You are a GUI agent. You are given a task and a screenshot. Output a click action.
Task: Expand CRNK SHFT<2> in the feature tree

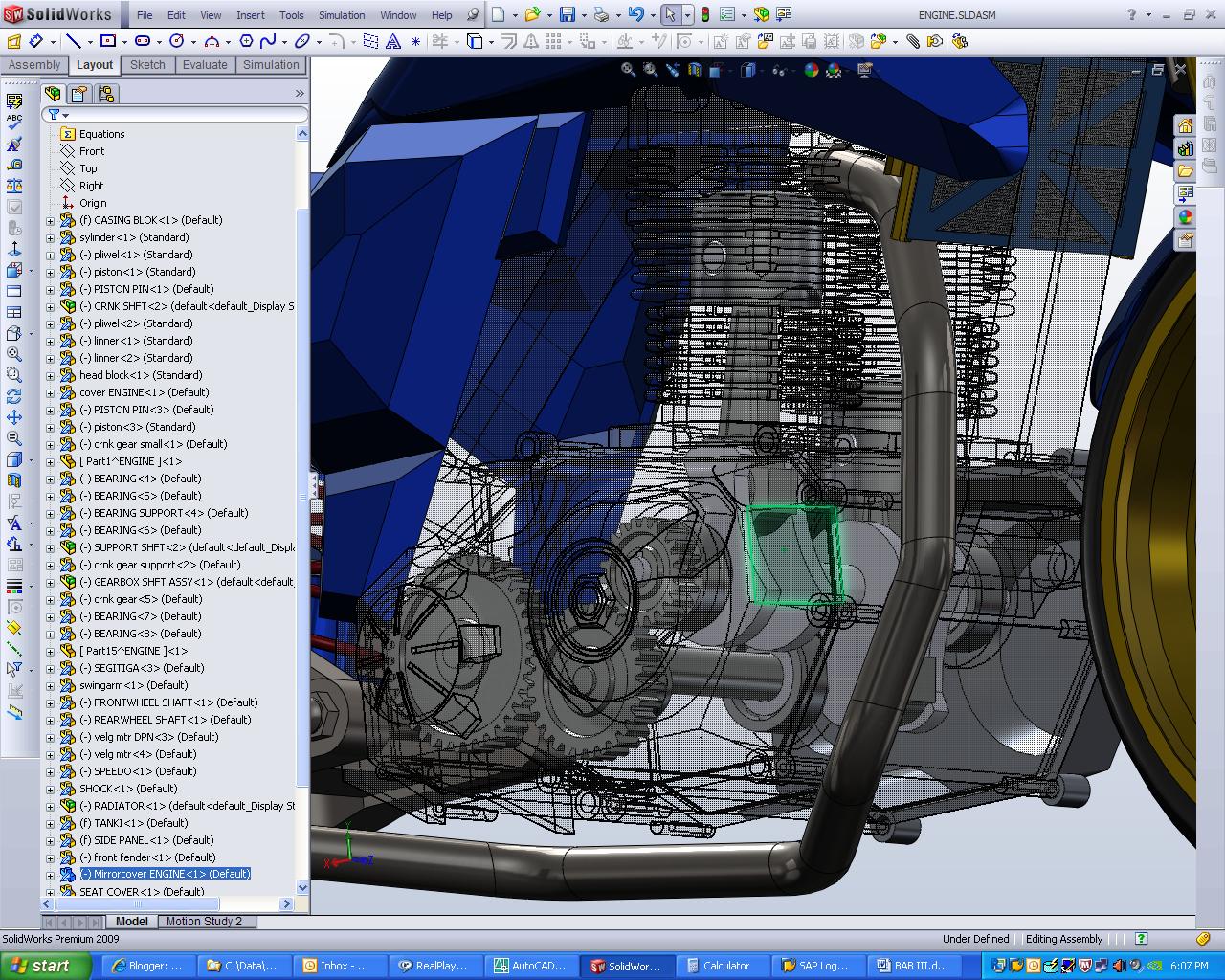click(50, 306)
